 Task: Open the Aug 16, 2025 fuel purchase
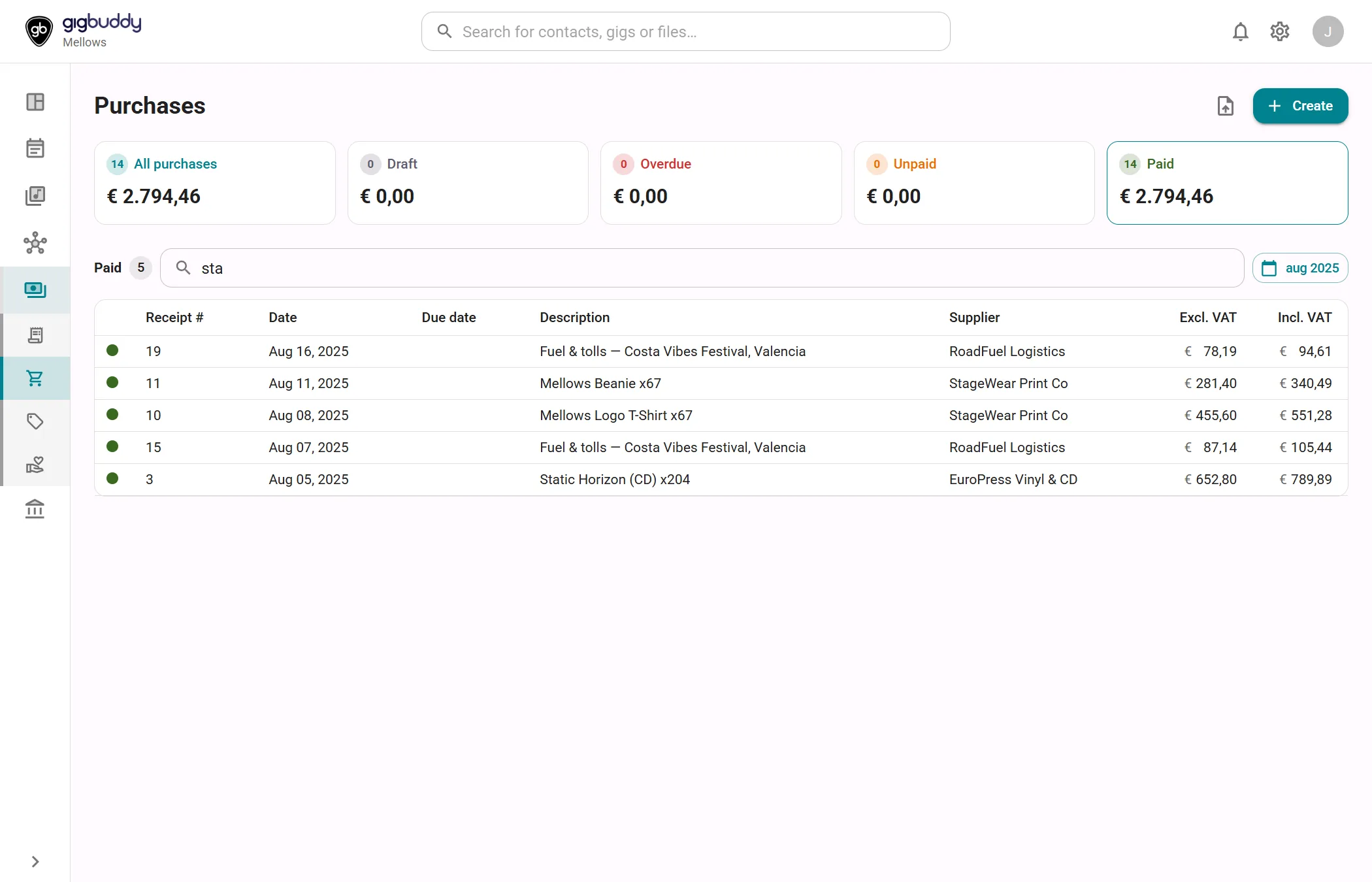[721, 351]
